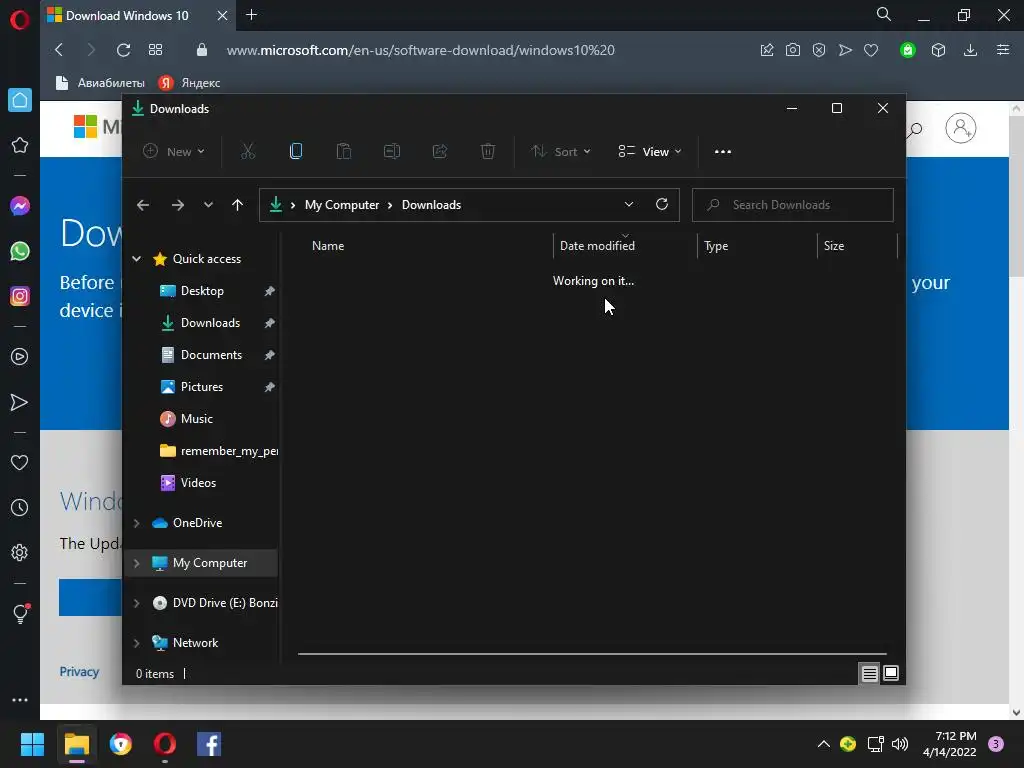Click the Cut scissors icon in Explorer toolbar
The image size is (1024, 768).
(248, 152)
